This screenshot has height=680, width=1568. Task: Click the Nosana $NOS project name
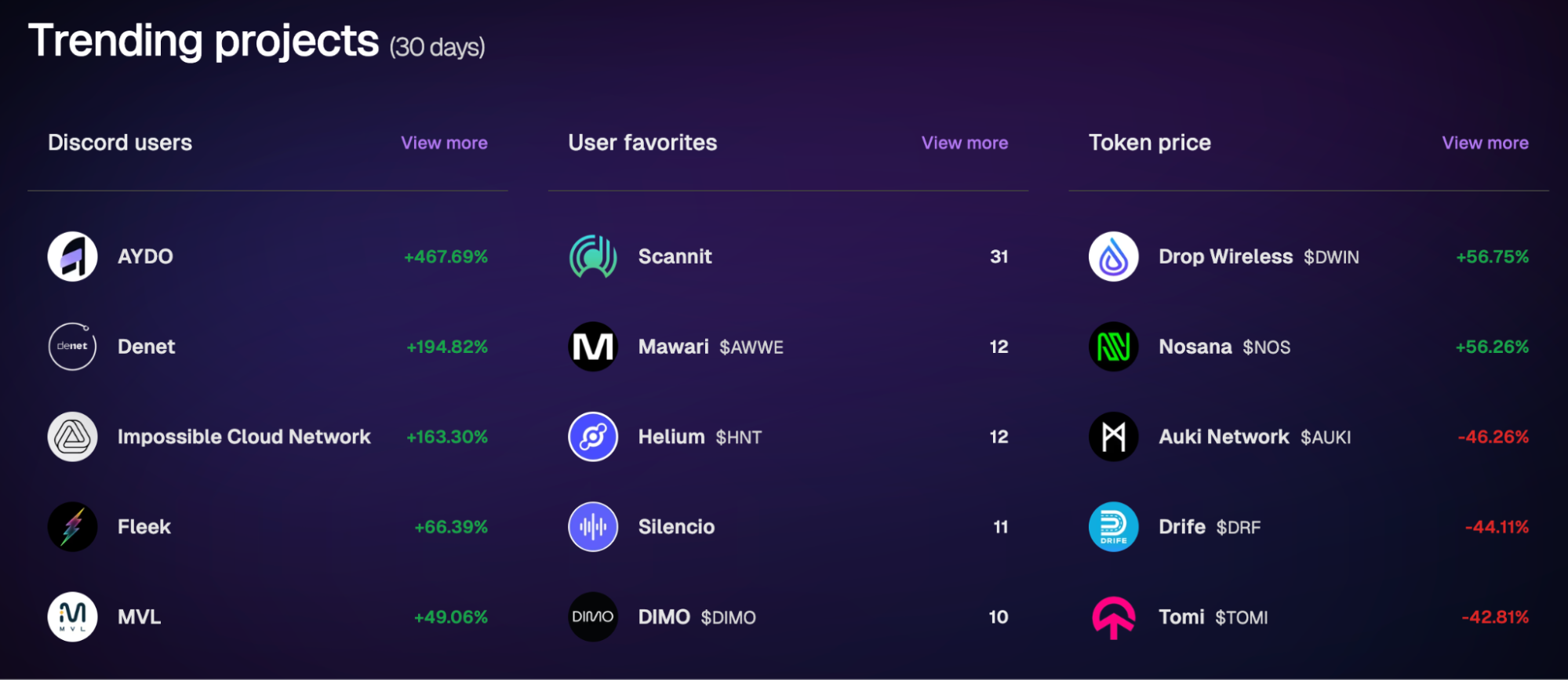[x=1224, y=347]
